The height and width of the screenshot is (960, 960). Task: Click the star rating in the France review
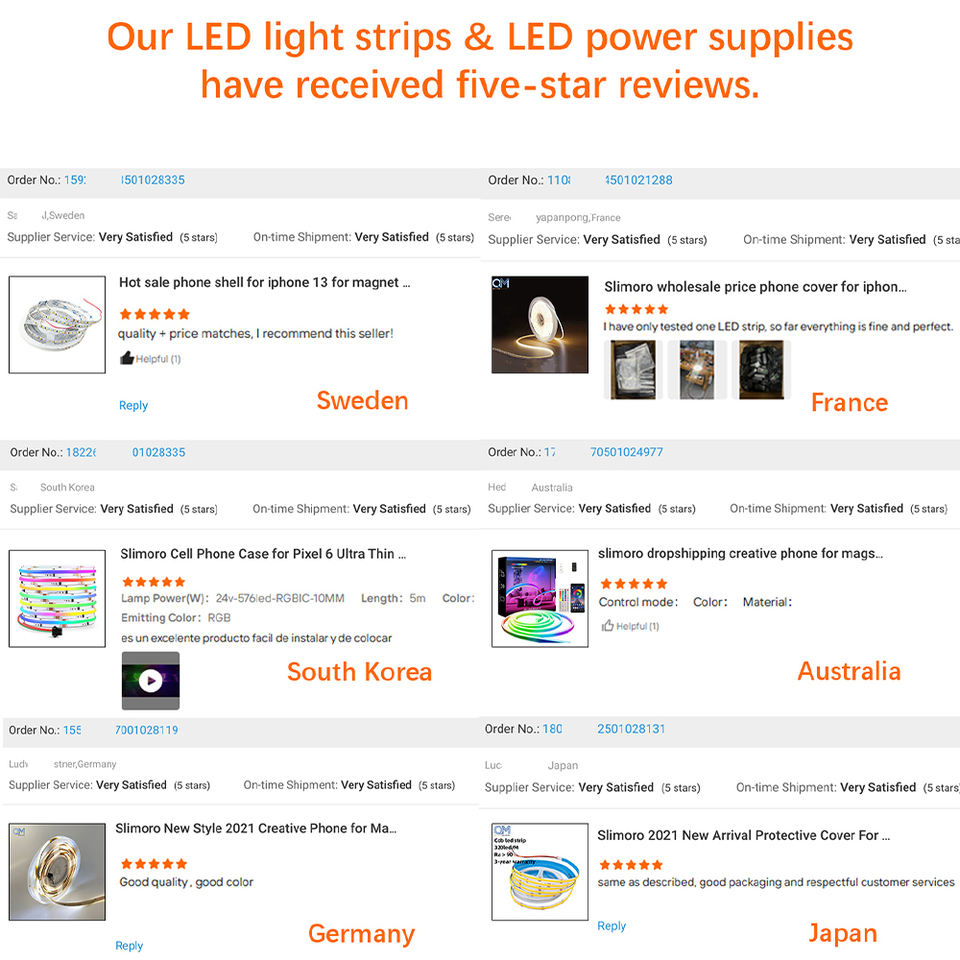pos(636,309)
